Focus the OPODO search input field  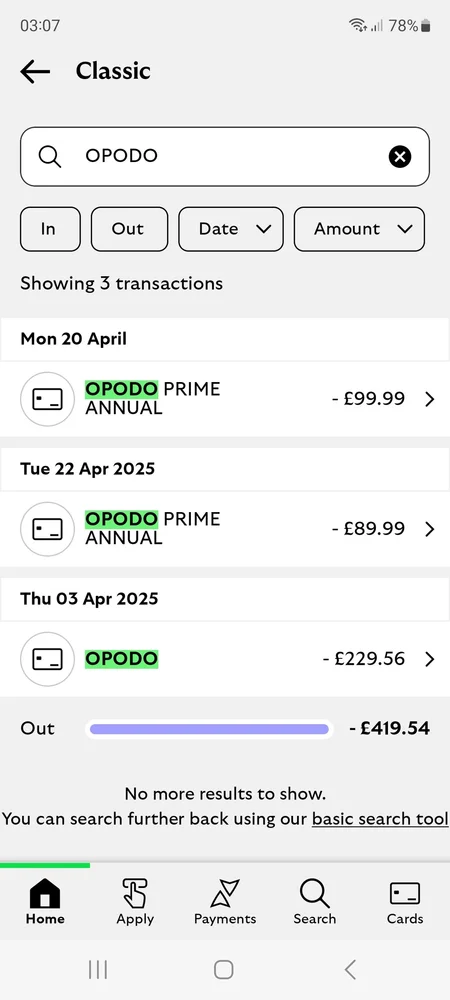[x=225, y=156]
